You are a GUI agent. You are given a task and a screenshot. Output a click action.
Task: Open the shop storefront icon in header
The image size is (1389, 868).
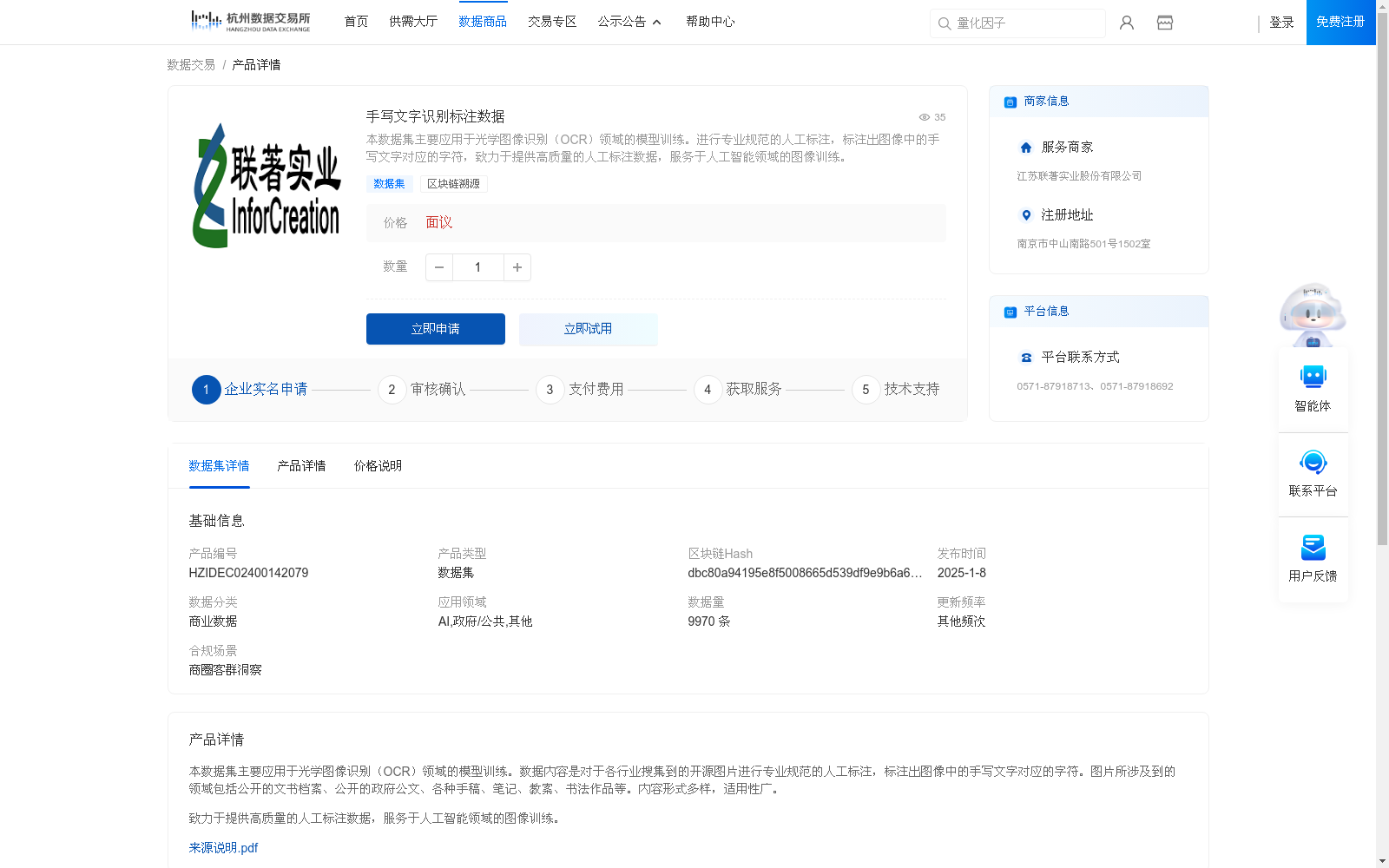pos(1165,23)
